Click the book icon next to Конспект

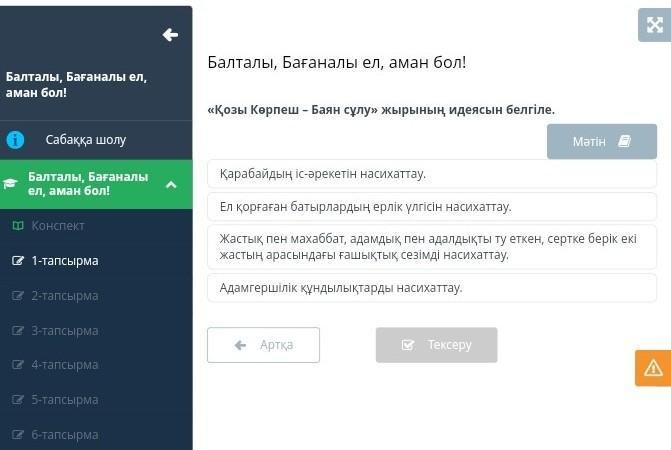(17, 226)
